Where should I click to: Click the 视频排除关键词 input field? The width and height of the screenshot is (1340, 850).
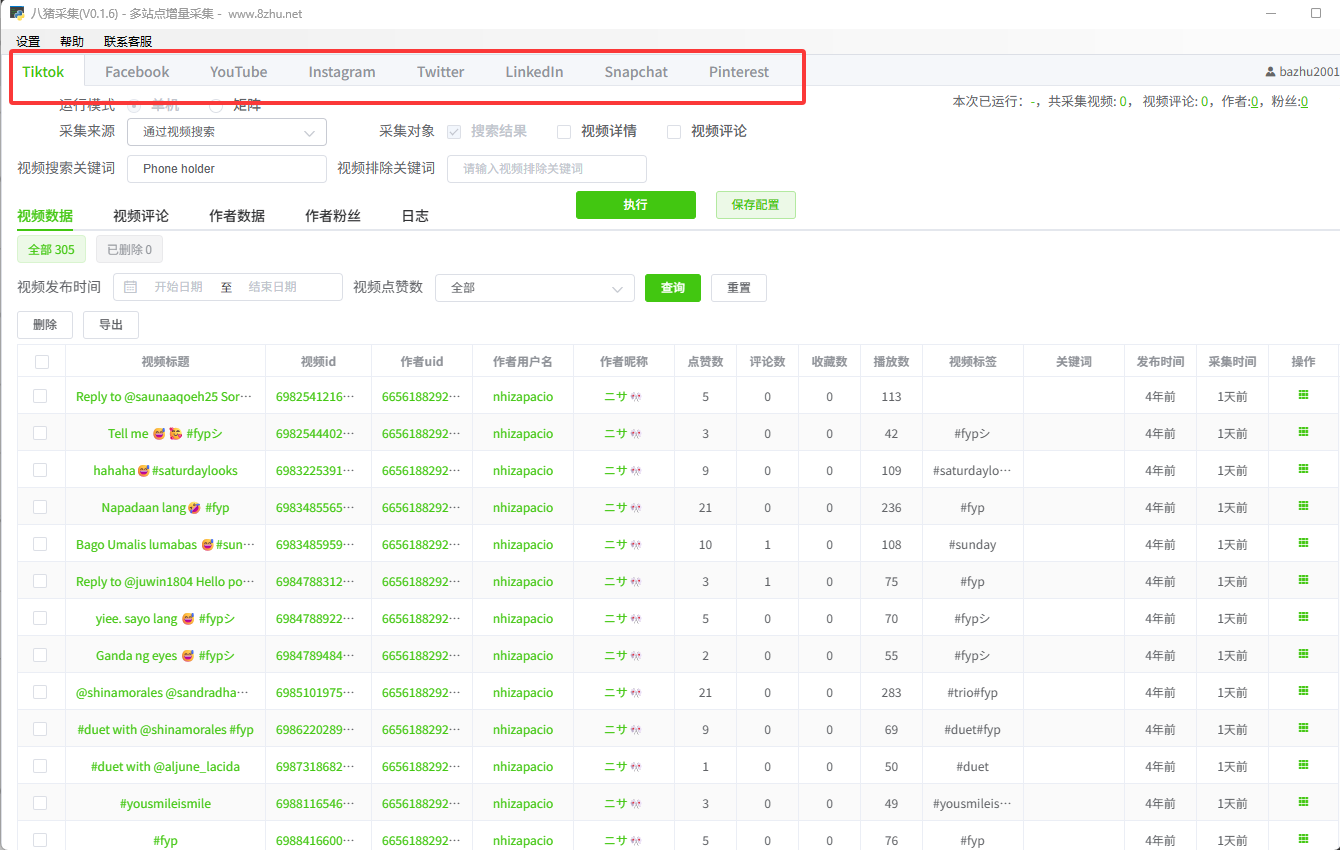click(x=546, y=169)
